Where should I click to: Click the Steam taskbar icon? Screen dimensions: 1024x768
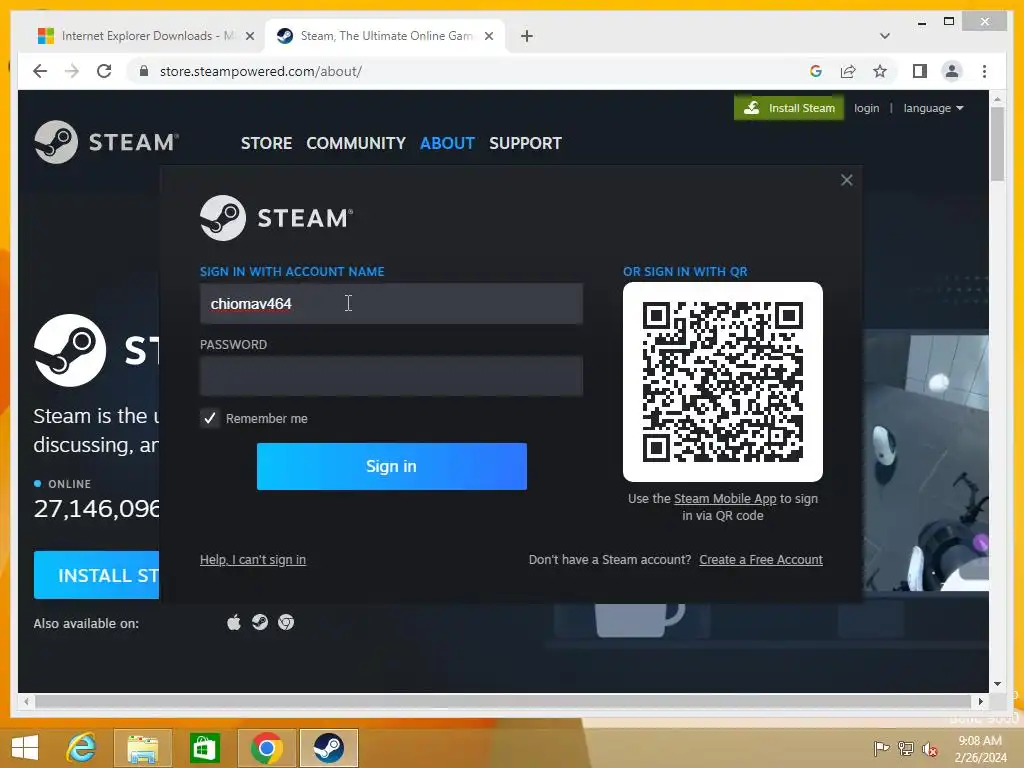pyautogui.click(x=328, y=748)
